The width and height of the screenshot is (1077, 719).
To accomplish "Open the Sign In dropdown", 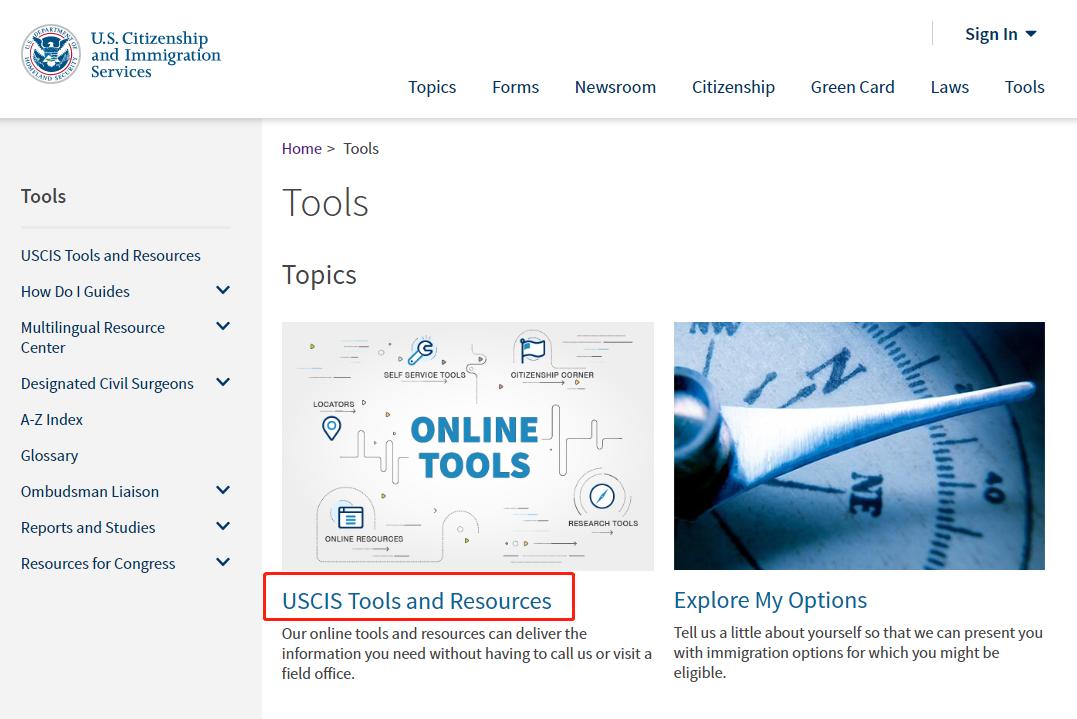I will click(x=1000, y=34).
